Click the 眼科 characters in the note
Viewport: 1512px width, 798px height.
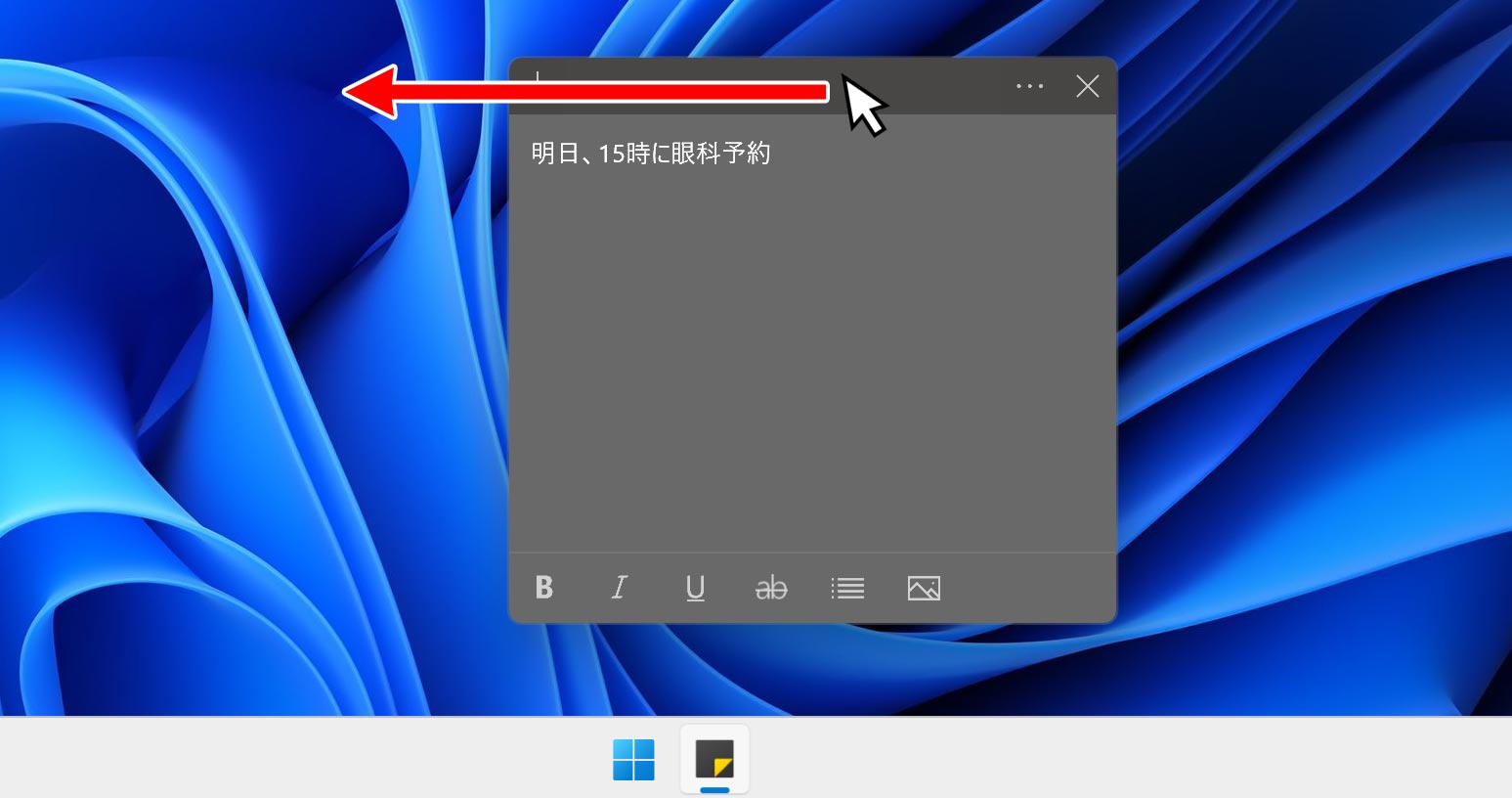point(697,154)
